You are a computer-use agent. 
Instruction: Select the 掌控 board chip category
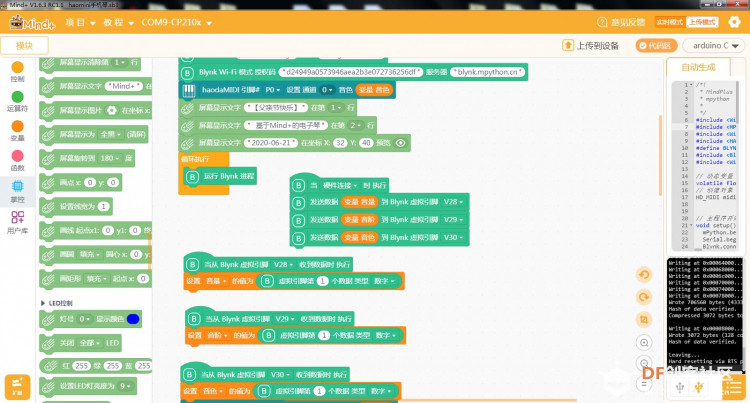coord(18,191)
